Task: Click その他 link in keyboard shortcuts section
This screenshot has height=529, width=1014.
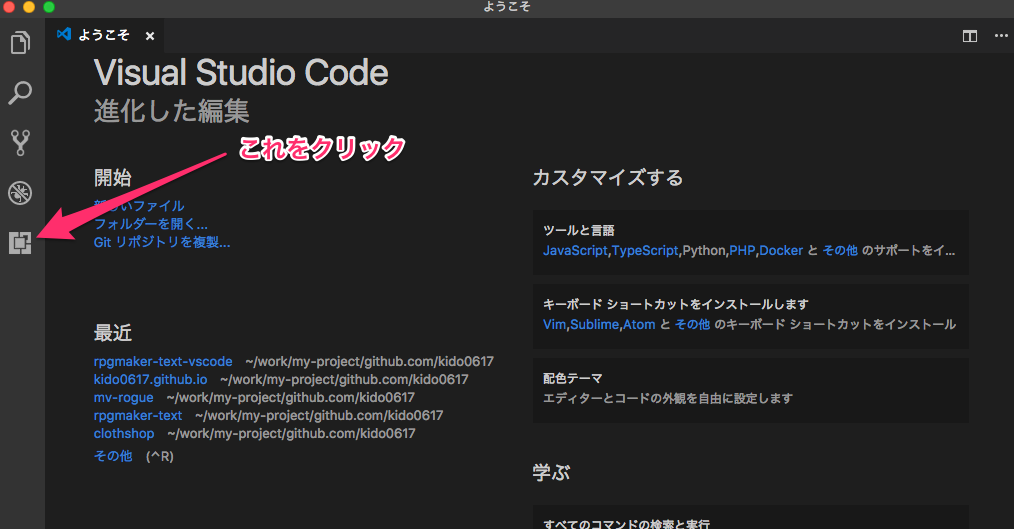Action: click(x=692, y=324)
